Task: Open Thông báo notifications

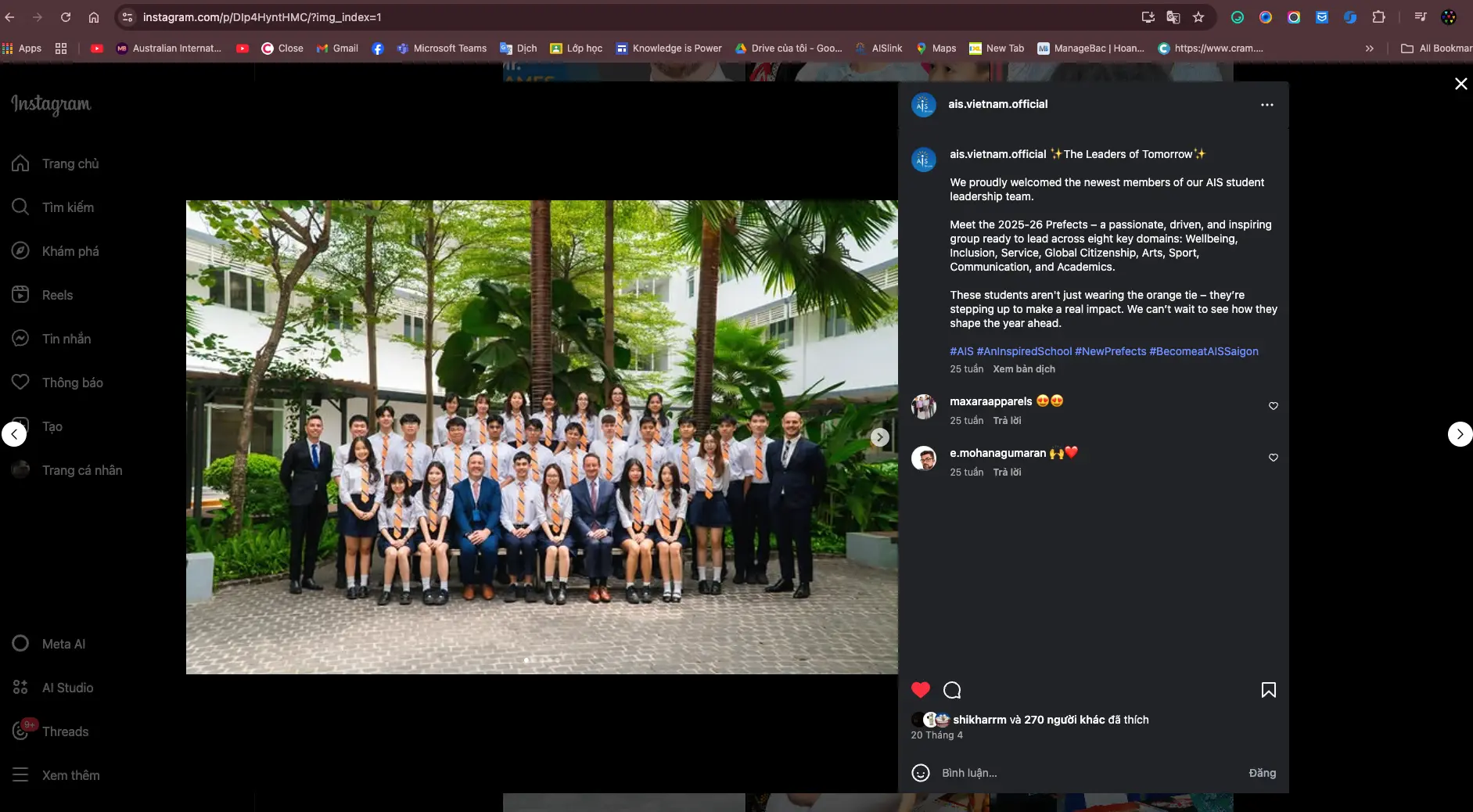Action: pos(72,383)
